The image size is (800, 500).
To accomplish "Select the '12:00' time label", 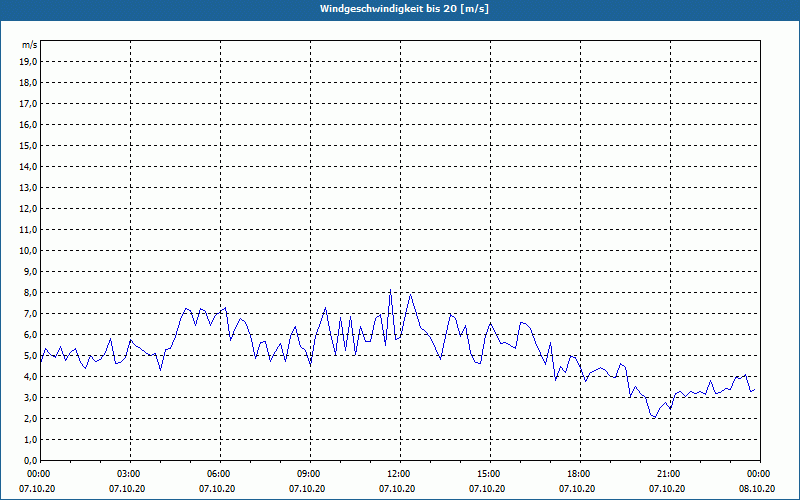I will (x=400, y=474).
